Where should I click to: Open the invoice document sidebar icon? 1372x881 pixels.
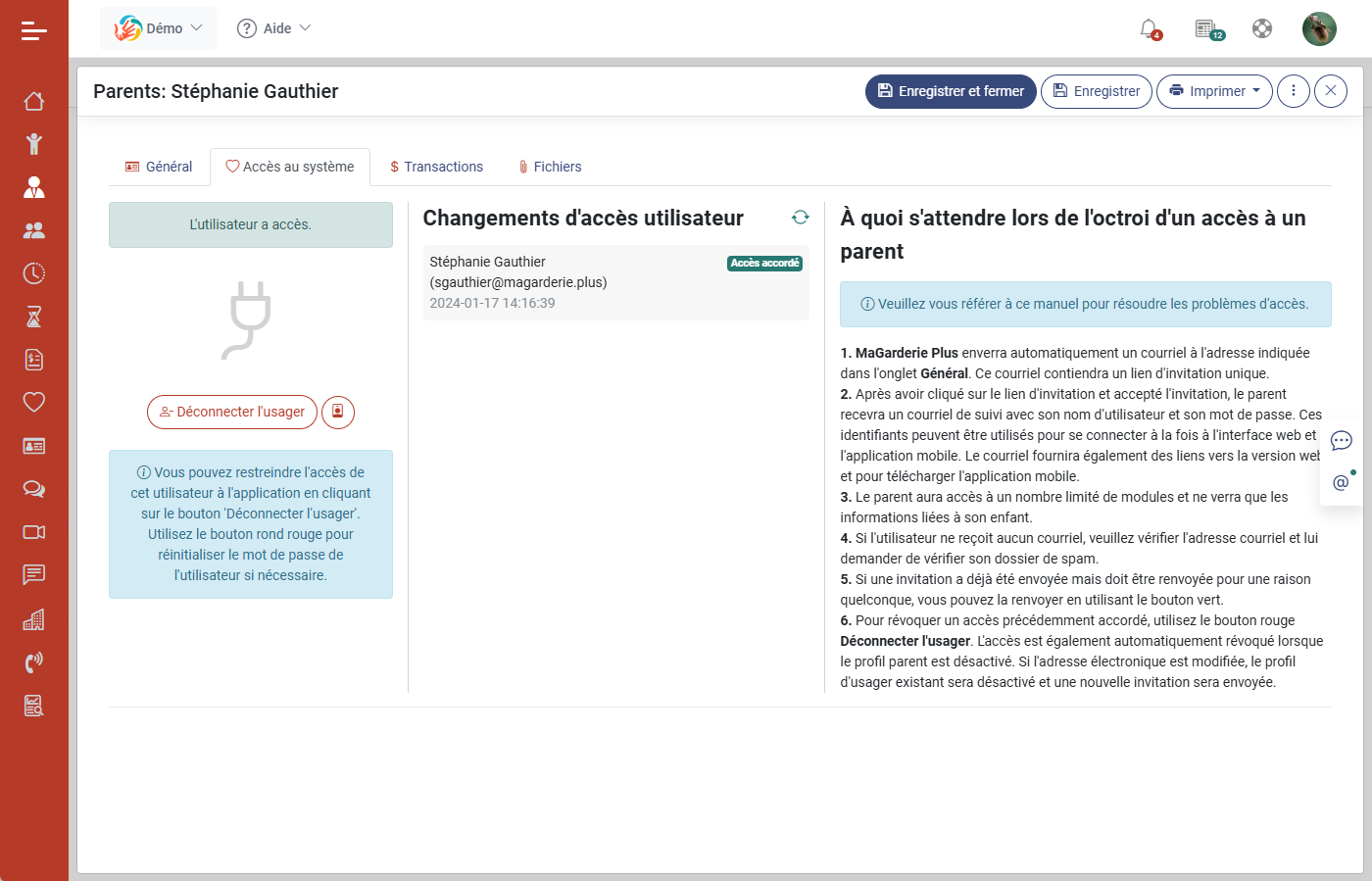coord(34,360)
